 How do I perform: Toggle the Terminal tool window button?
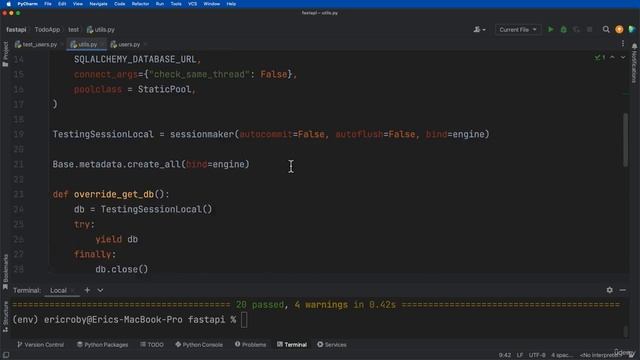pyautogui.click(x=292, y=344)
